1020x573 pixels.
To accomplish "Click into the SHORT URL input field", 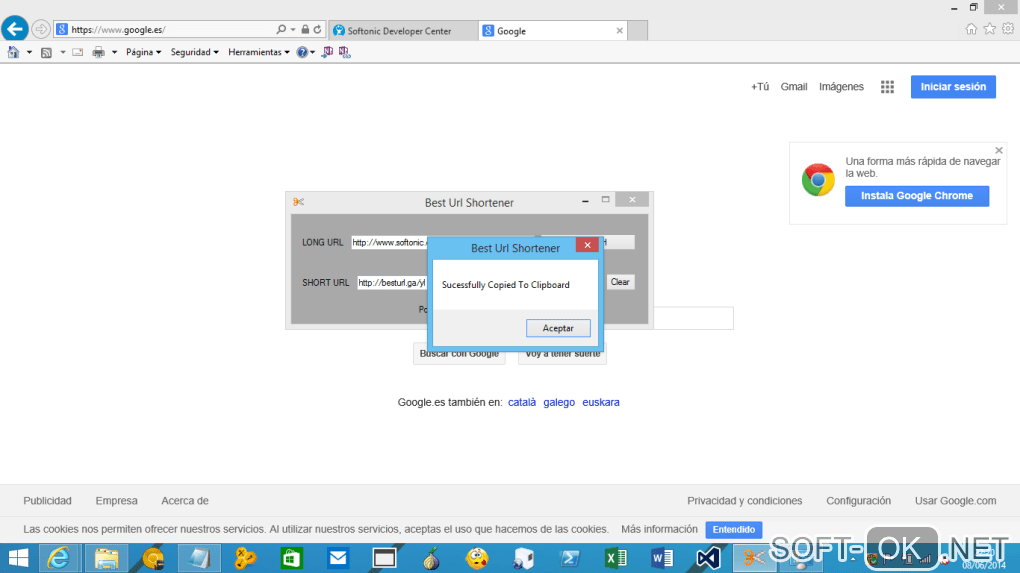I will [x=392, y=283].
